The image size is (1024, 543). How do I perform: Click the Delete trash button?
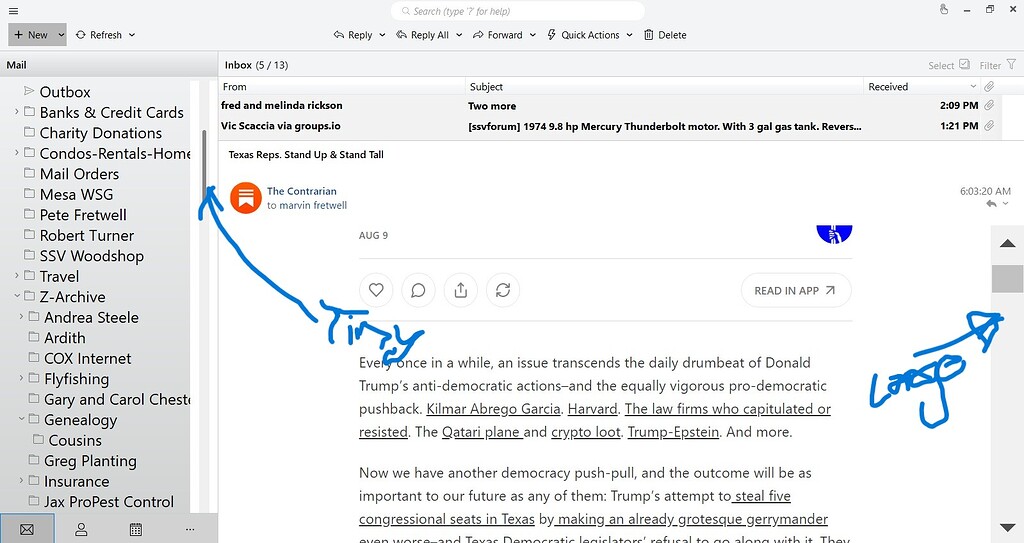665,35
